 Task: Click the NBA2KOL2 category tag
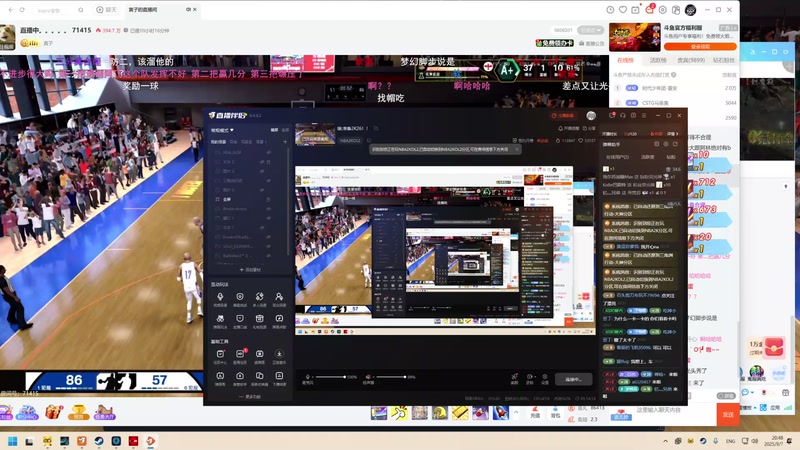(350, 140)
